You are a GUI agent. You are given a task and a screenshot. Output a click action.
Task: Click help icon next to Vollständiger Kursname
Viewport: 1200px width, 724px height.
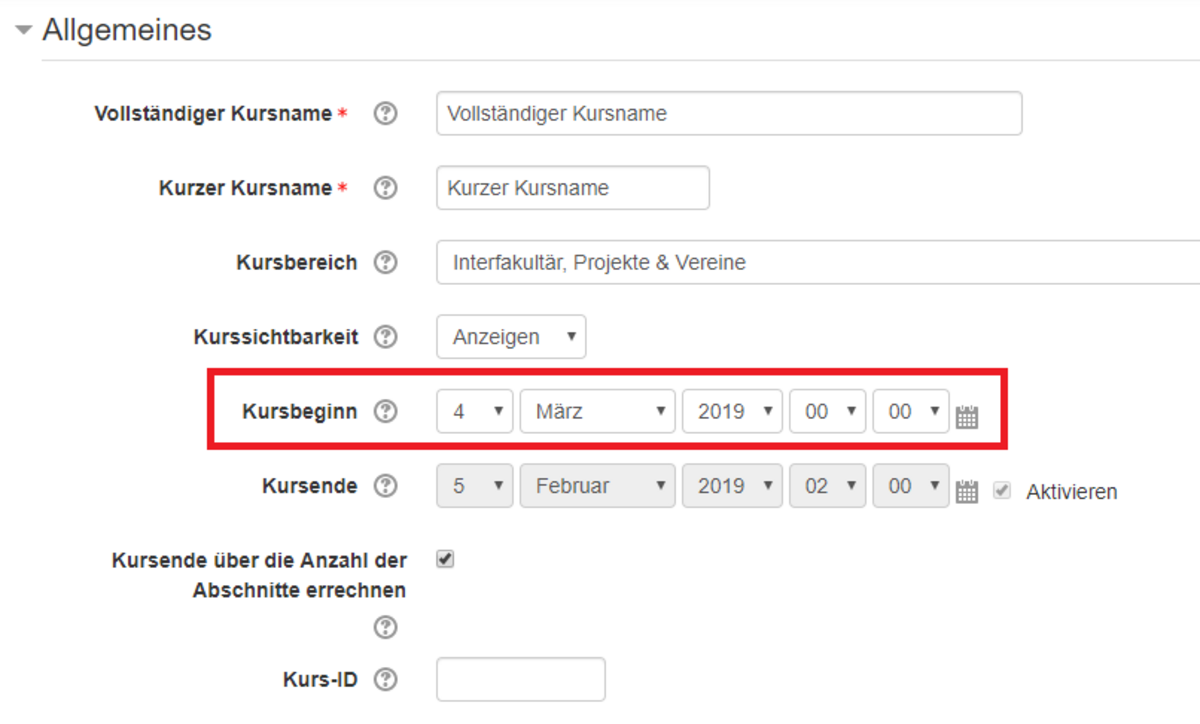[x=385, y=114]
